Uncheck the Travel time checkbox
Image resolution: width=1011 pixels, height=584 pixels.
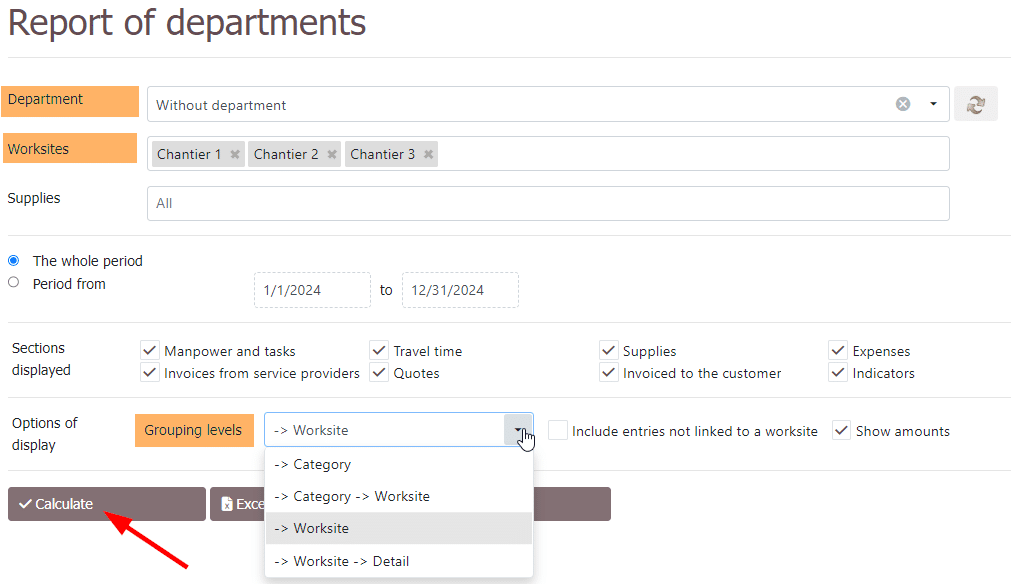point(379,350)
